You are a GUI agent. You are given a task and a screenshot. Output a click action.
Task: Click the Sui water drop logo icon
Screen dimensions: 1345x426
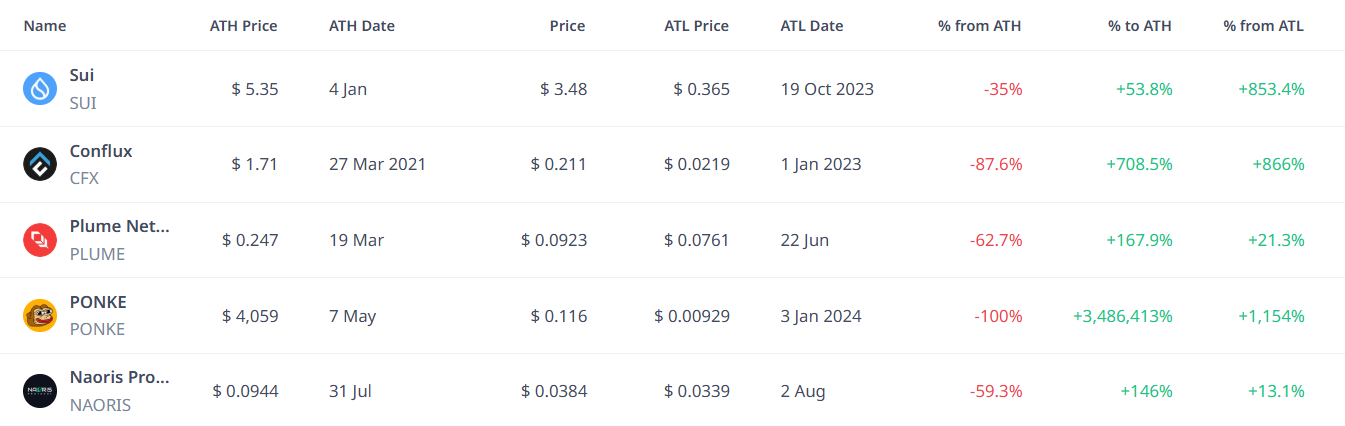[x=40, y=89]
